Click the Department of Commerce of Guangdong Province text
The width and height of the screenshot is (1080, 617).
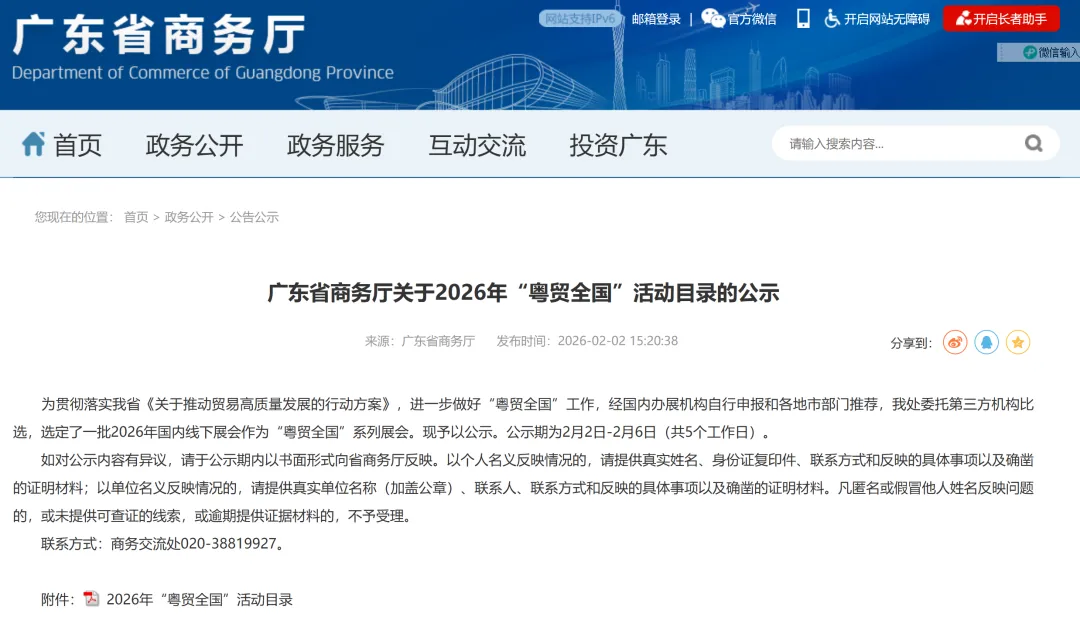point(202,73)
